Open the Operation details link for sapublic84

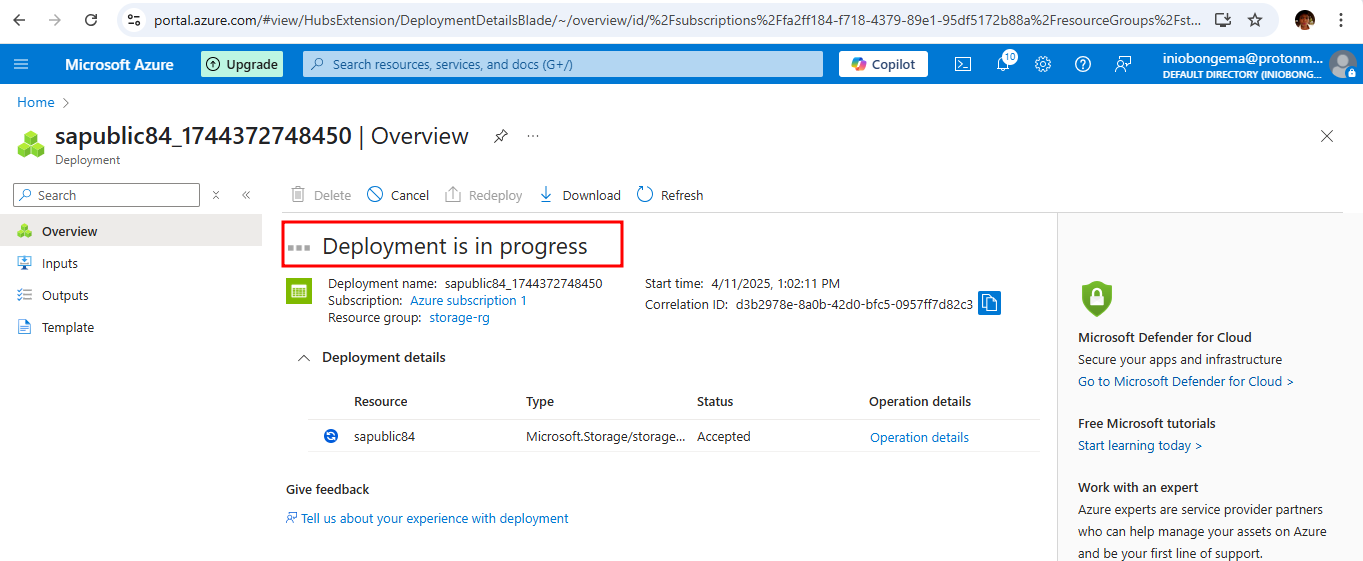tap(919, 437)
